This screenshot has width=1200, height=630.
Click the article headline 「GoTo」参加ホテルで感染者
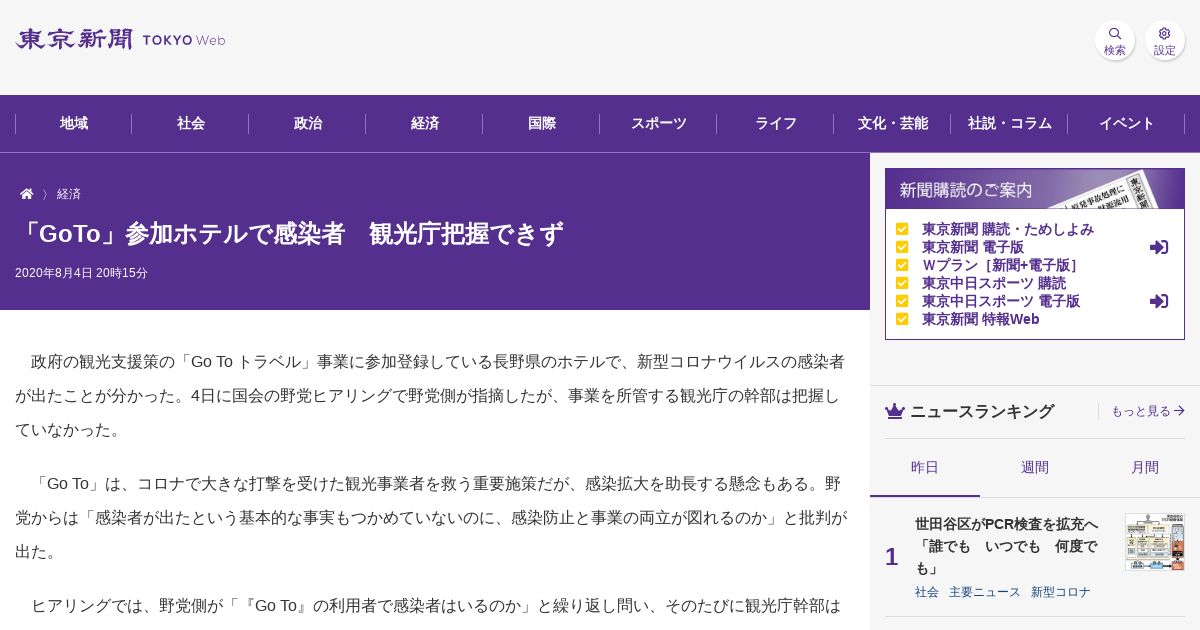click(290, 234)
